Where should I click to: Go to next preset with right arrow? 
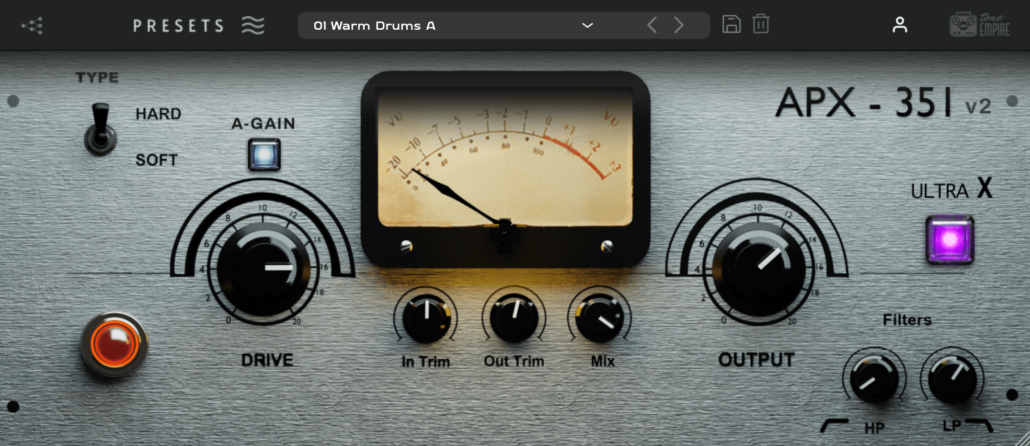(x=679, y=25)
